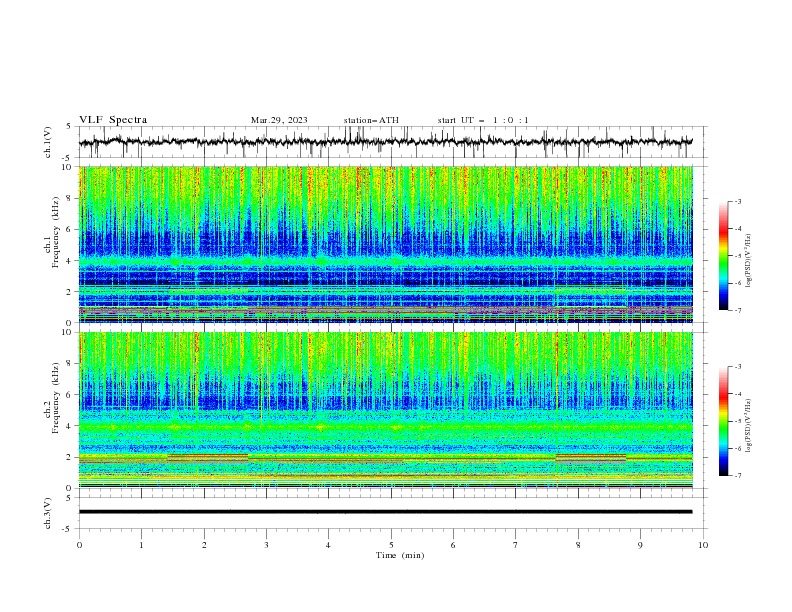Image resolution: width=792 pixels, height=612 pixels.
Task: Click the '0' tick on the time axis
Action: coord(79,545)
